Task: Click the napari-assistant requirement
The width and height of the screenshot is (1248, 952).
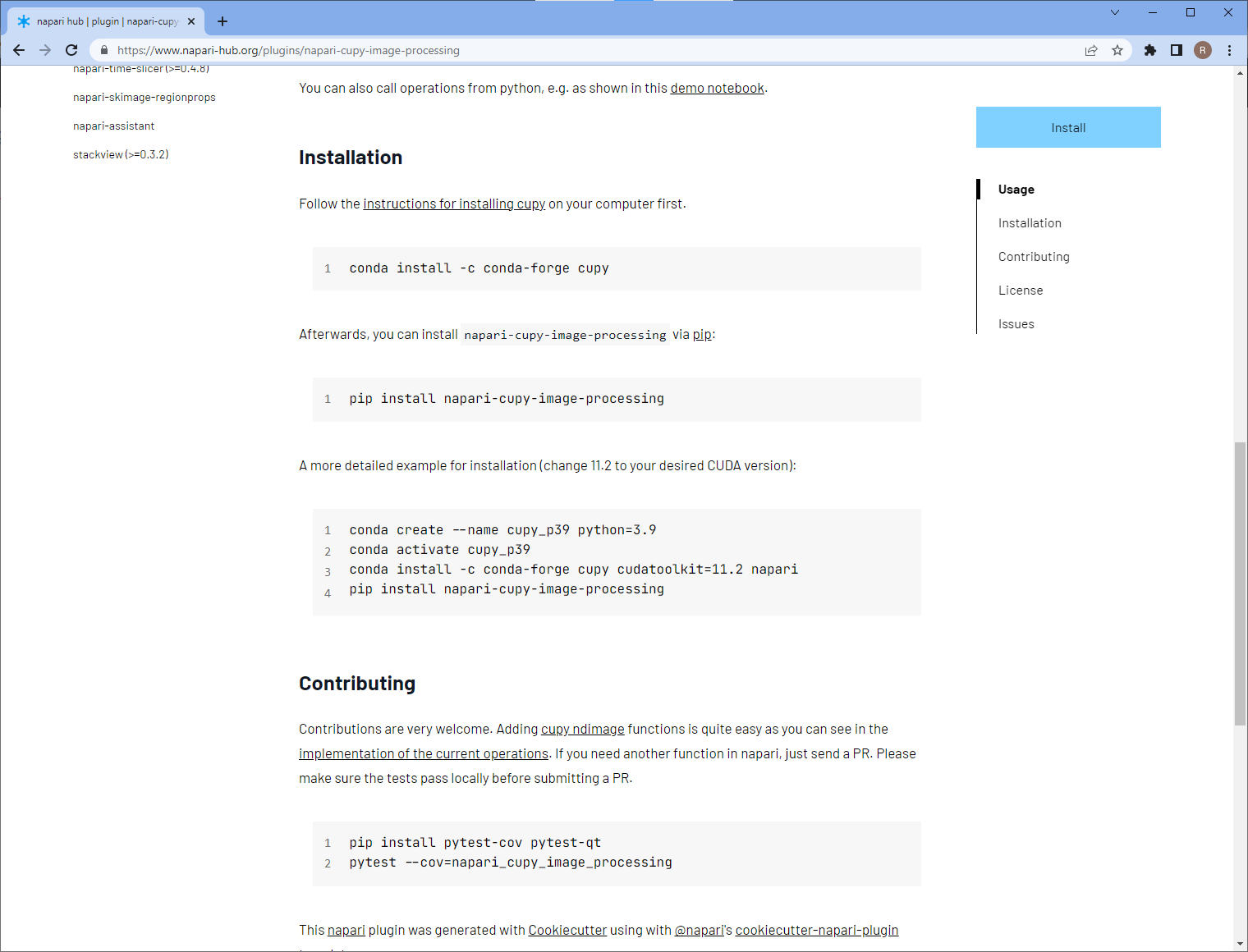Action: (x=113, y=126)
